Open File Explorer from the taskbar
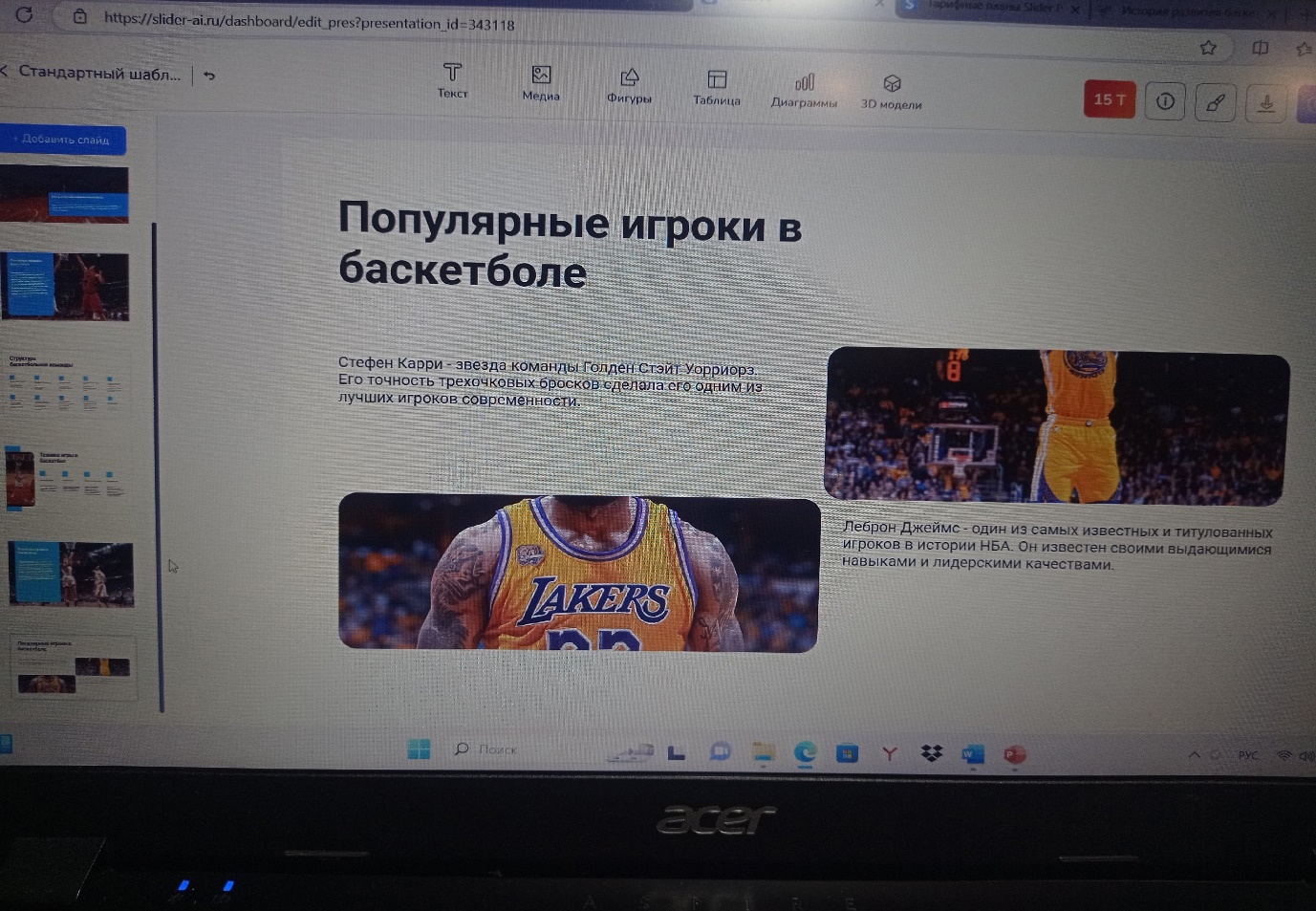Screen dimensions: 1316x911 point(763,753)
